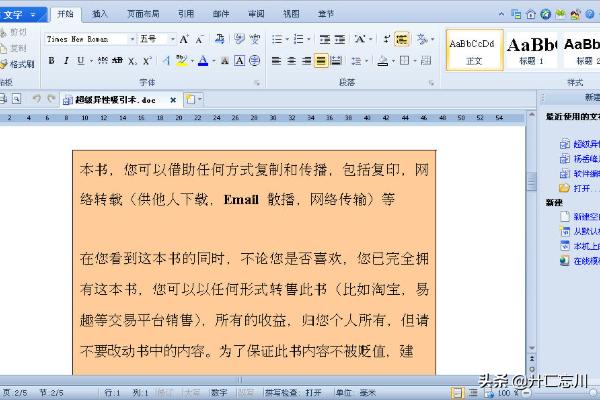The width and height of the screenshot is (600, 400).
Task: Click the text highlight color button
Action: tap(180, 61)
